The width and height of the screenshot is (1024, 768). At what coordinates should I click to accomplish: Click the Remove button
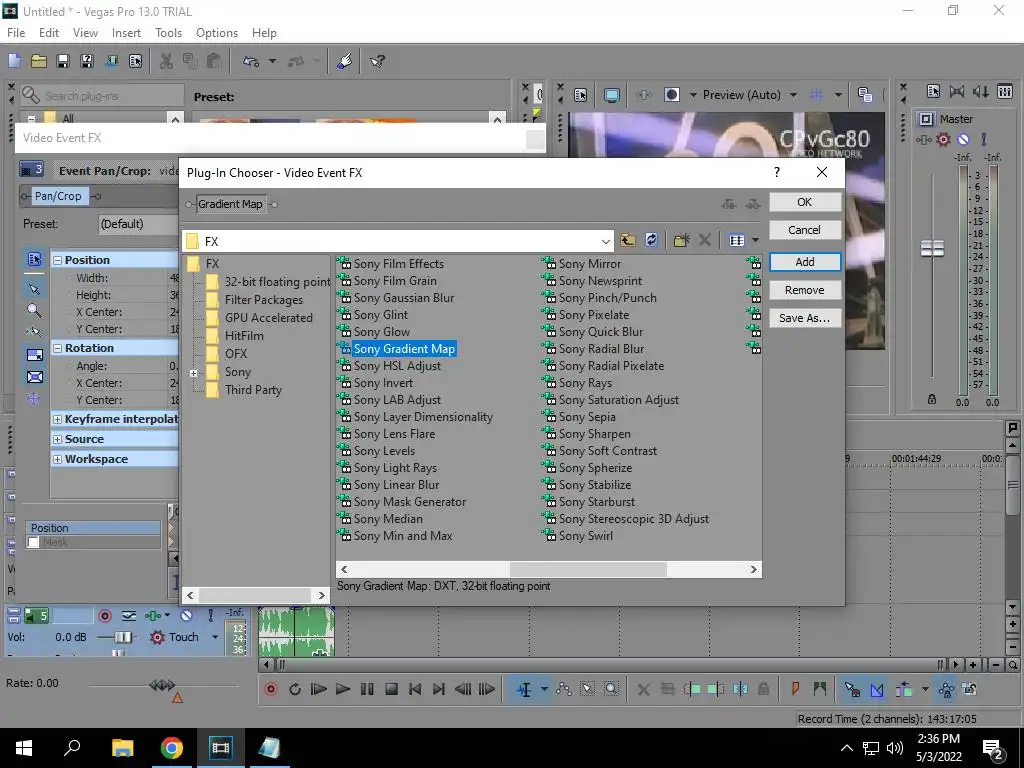[805, 290]
